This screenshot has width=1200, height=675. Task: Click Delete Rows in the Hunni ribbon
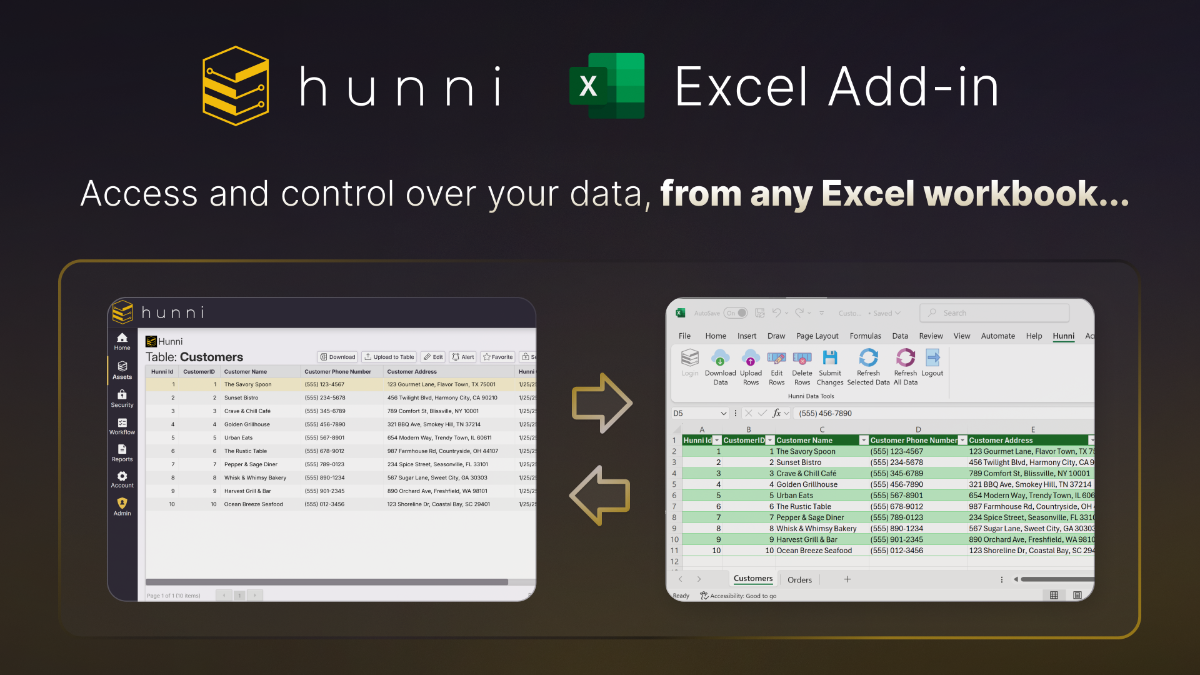pos(802,367)
